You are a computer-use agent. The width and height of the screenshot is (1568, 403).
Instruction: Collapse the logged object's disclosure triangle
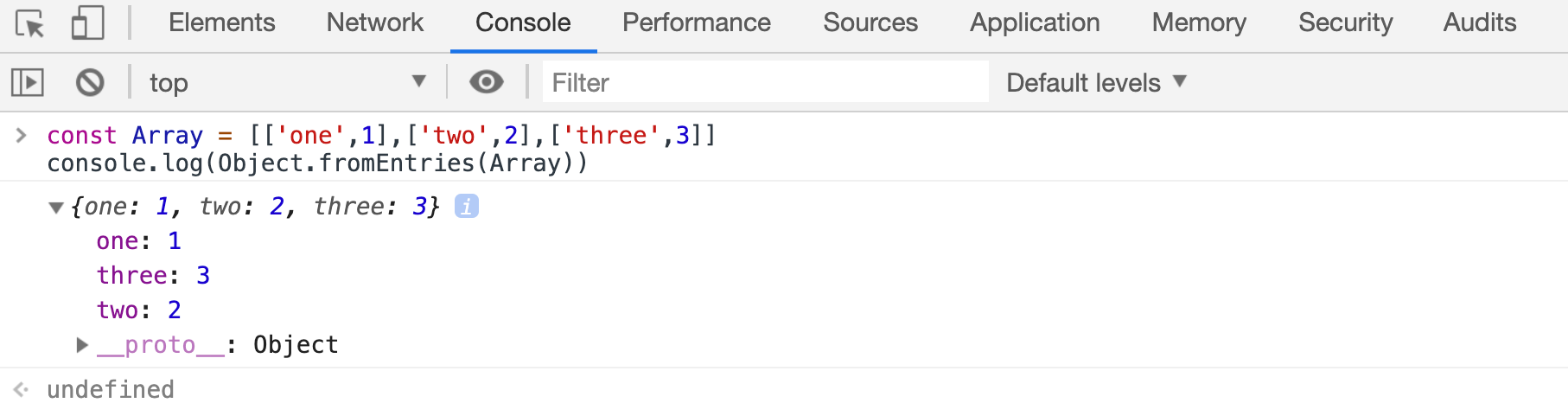pyautogui.click(x=56, y=208)
